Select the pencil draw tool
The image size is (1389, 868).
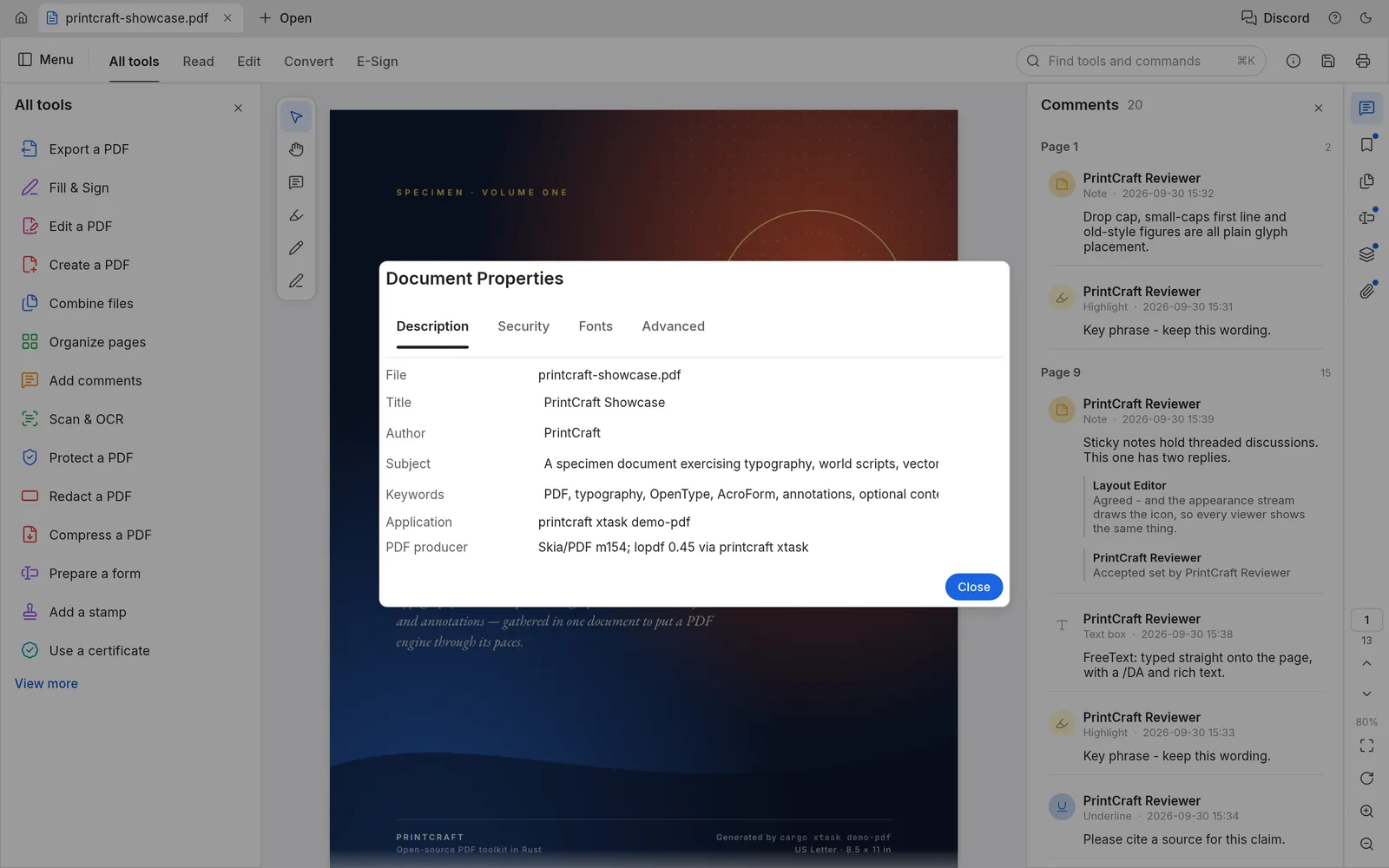[x=296, y=248]
